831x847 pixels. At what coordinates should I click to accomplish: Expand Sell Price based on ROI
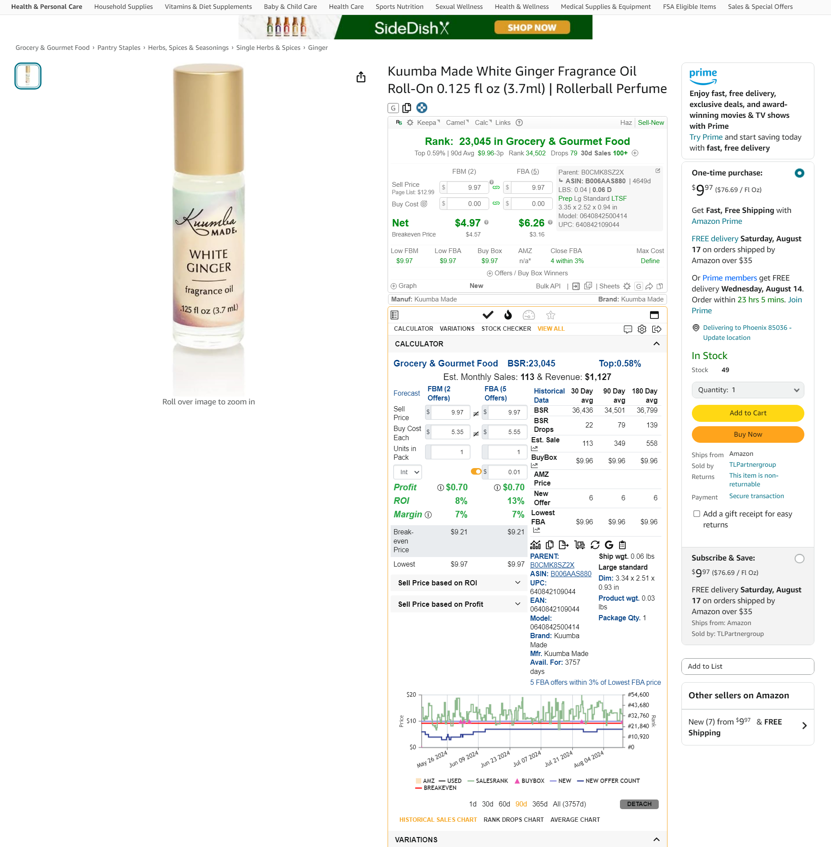459,583
